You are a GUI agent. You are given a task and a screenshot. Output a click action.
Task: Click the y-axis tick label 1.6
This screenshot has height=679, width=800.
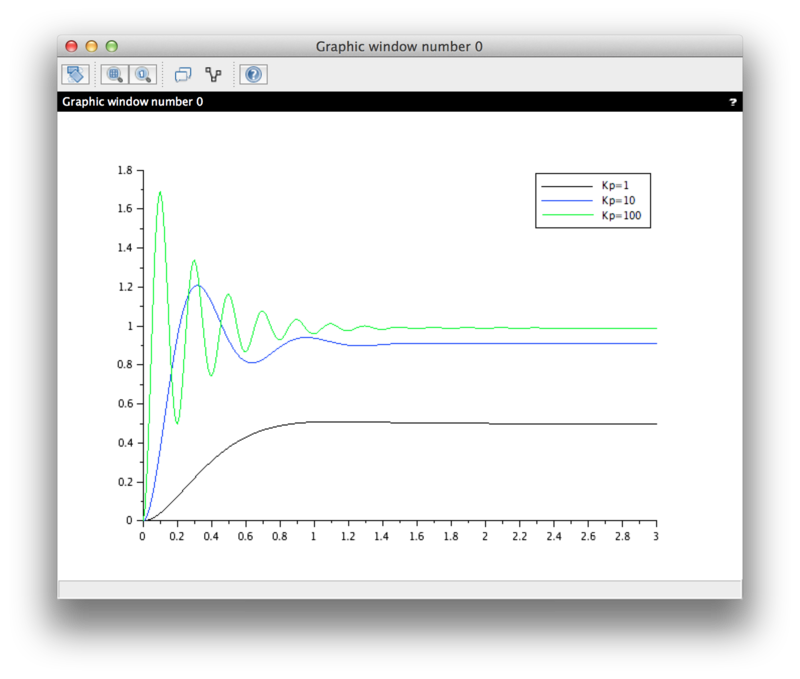click(125, 209)
